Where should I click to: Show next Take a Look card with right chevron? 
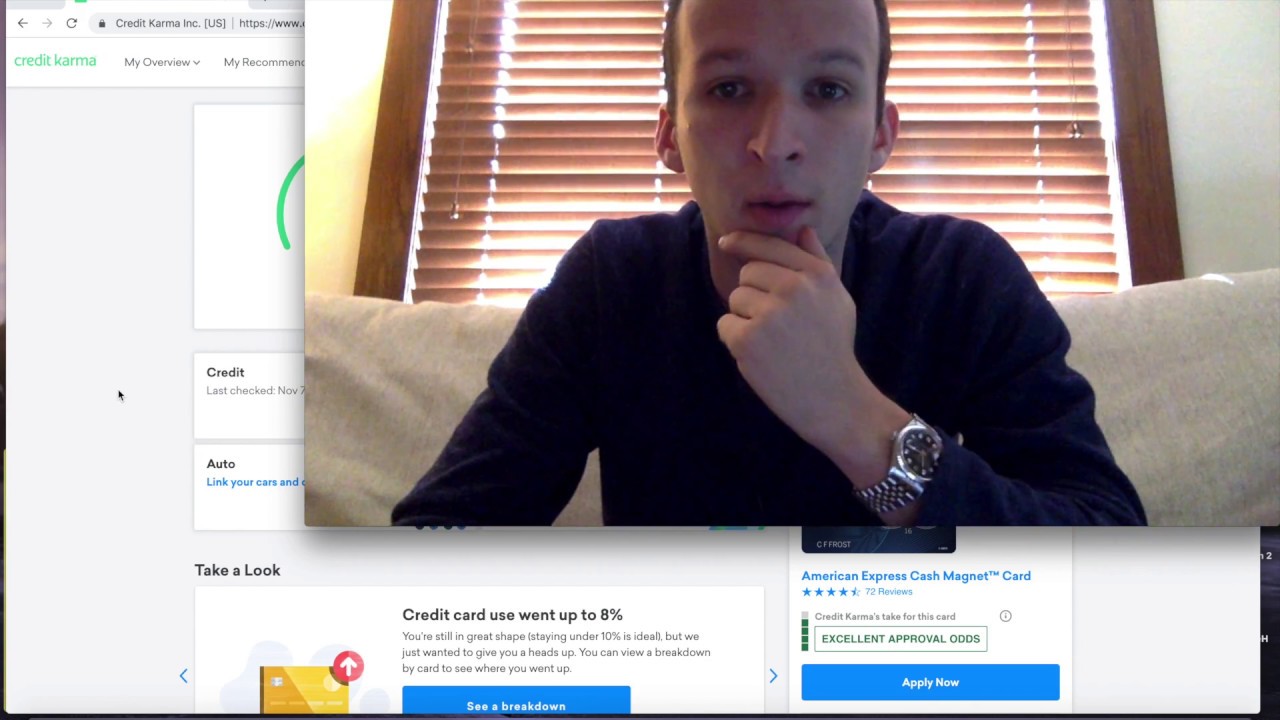(773, 676)
